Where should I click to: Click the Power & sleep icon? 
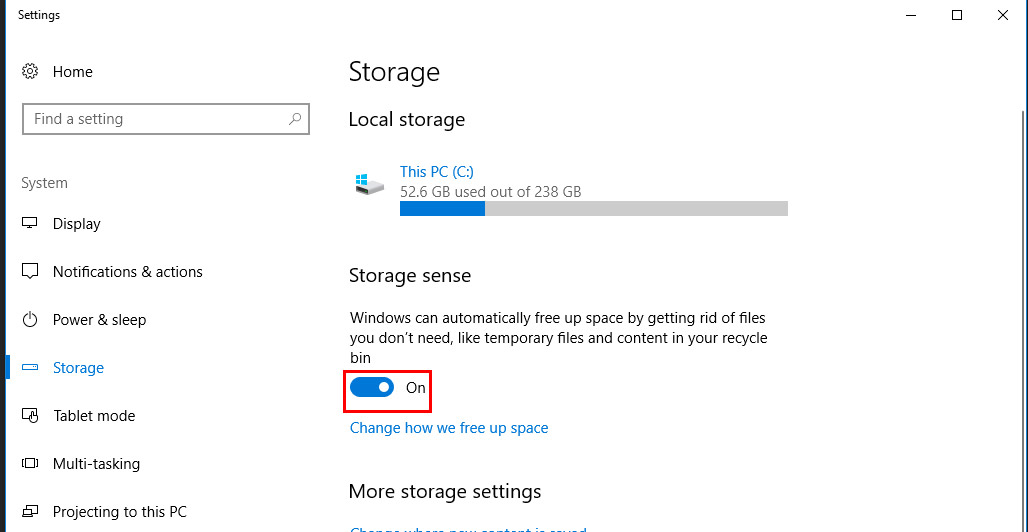point(30,319)
